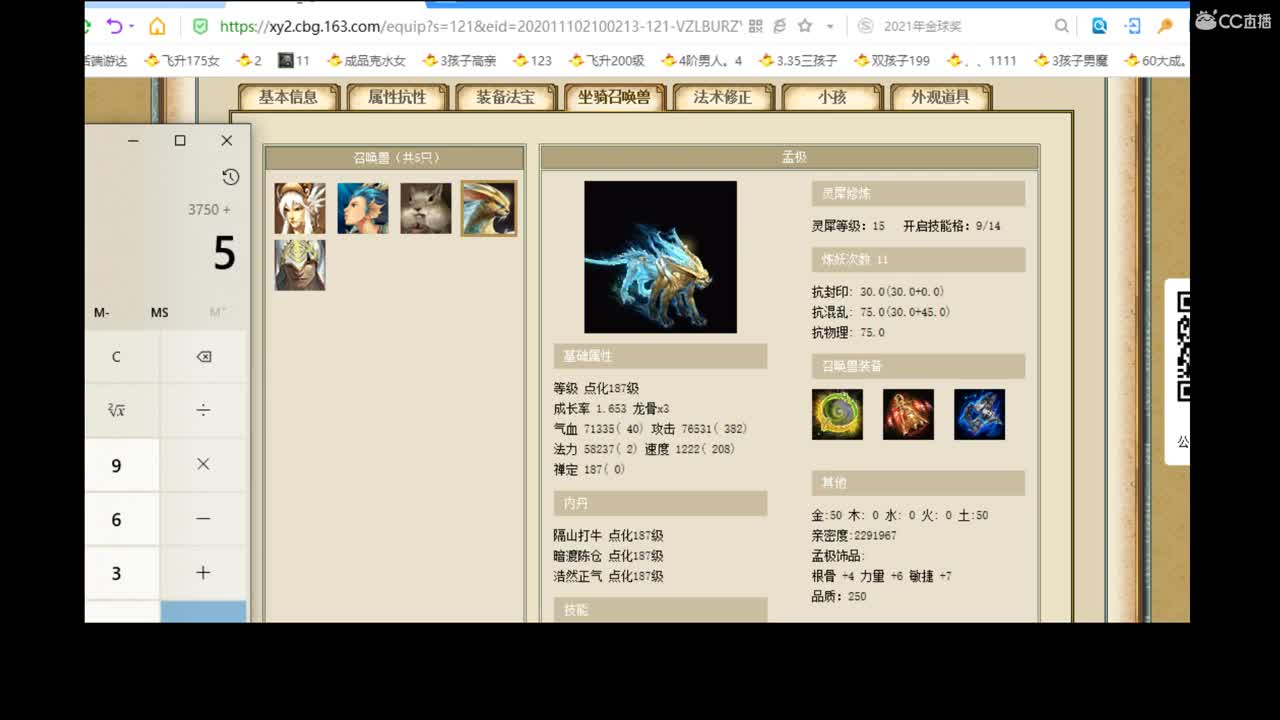The width and height of the screenshot is (1280, 720).
Task: Open the 成品壳水女 bookmark
Action: coord(366,60)
